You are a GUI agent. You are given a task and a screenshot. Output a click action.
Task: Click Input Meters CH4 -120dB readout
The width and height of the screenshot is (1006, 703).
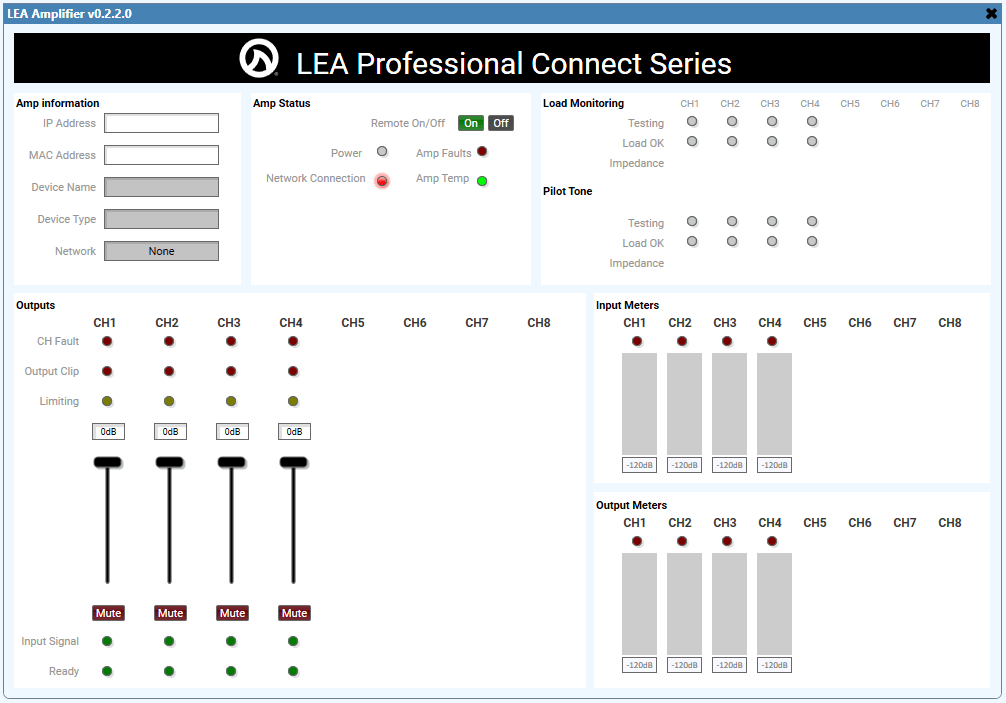pyautogui.click(x=774, y=465)
